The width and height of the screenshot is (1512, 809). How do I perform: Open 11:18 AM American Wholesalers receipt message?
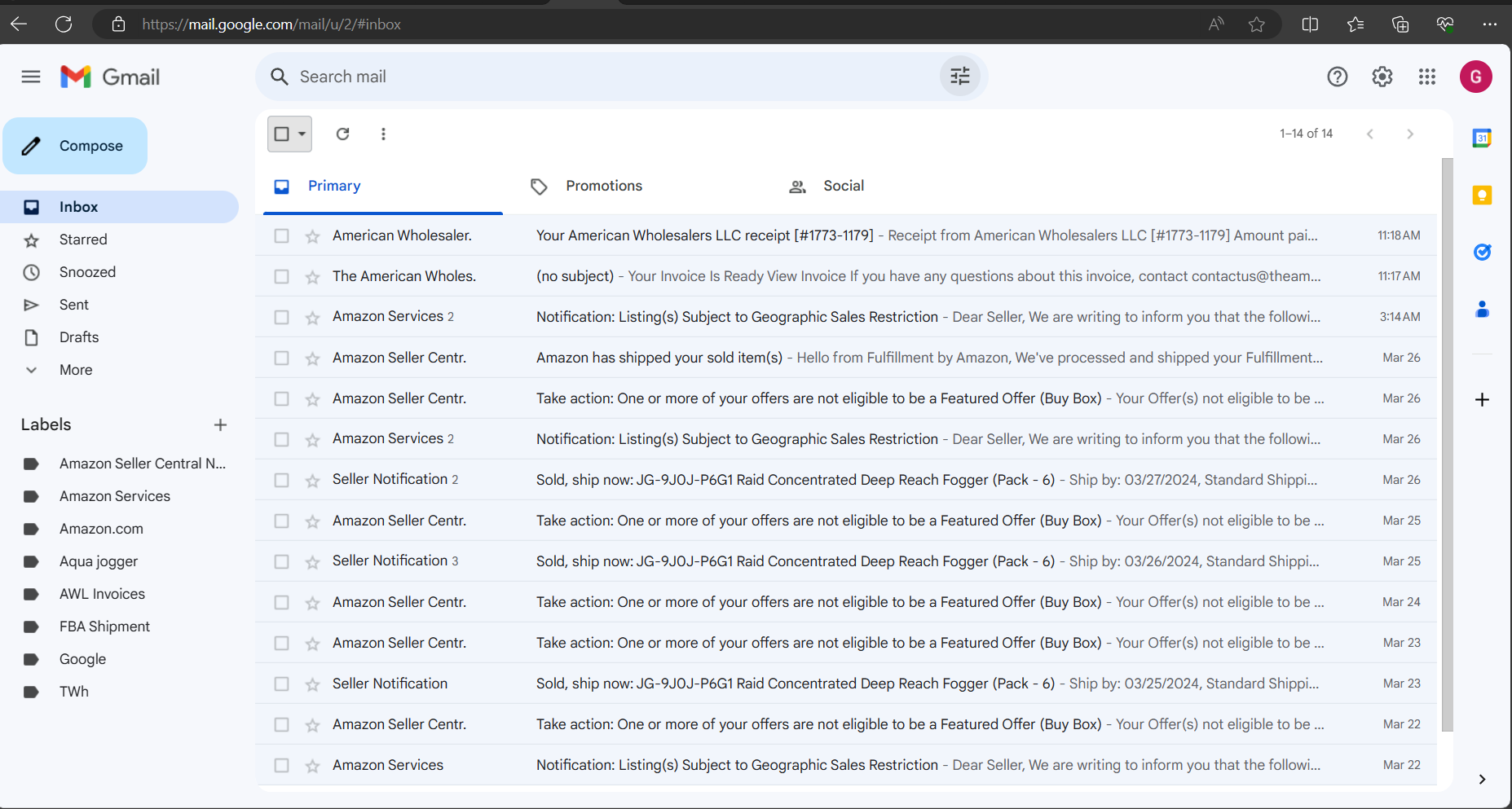pos(846,235)
